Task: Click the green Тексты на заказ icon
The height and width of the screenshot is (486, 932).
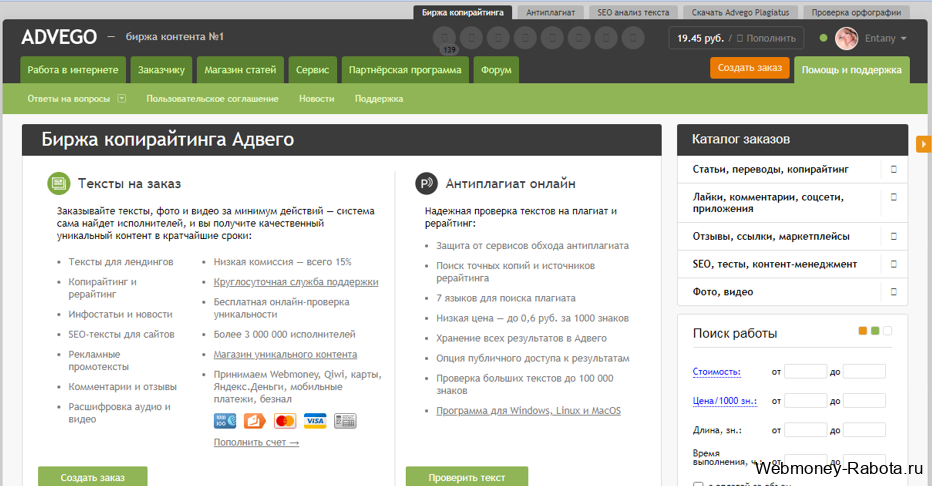Action: click(x=58, y=183)
